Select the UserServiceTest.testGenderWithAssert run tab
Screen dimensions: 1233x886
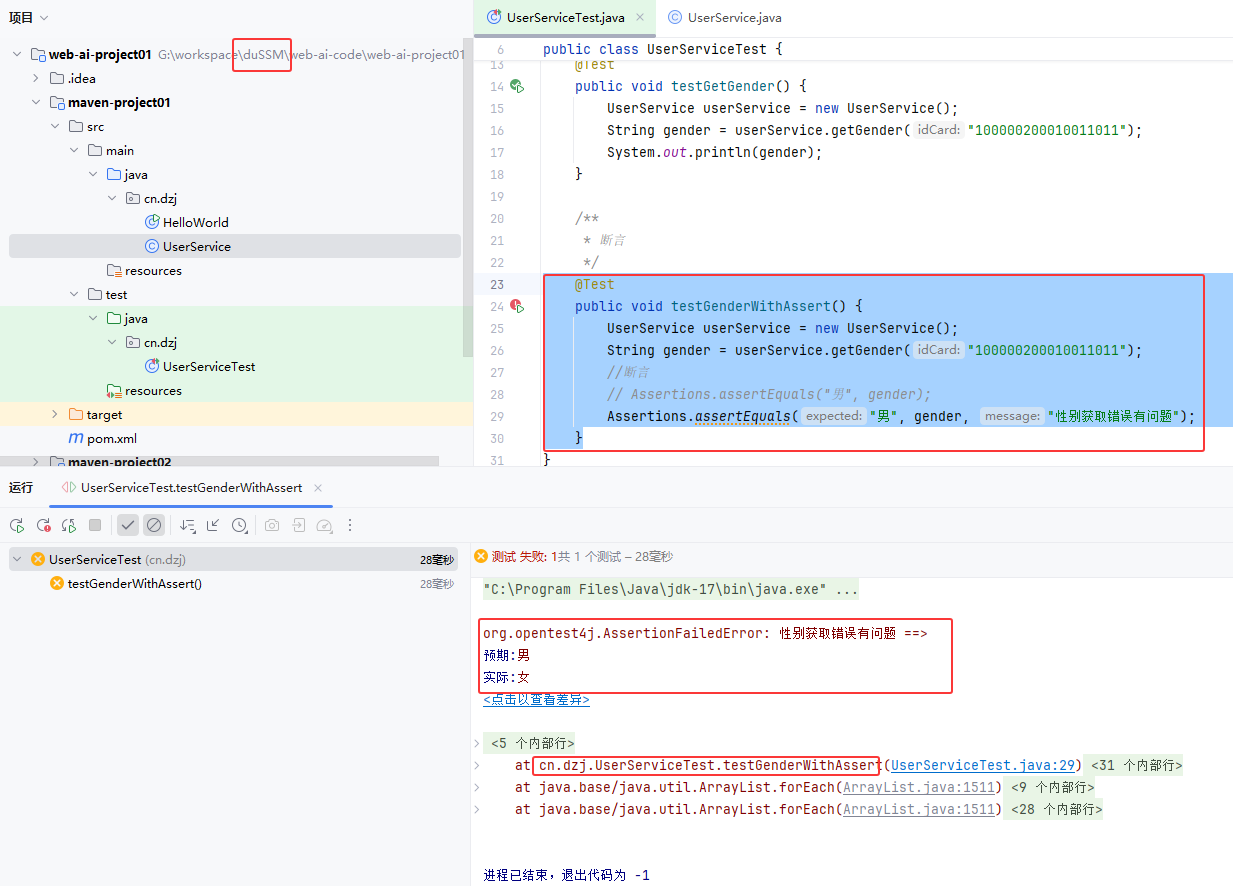pos(190,488)
